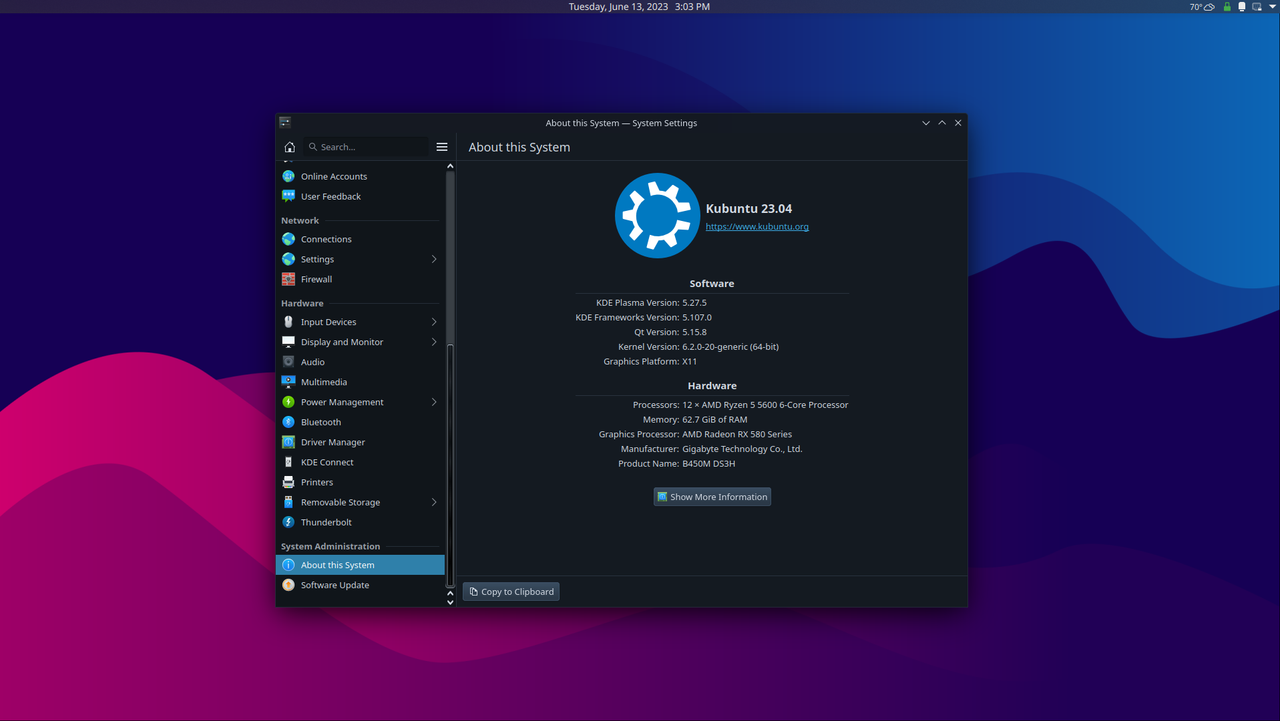Expand the system tray hidden icons arrow
Image resolution: width=1280 pixels, height=721 pixels.
pyautogui.click(x=1271, y=7)
